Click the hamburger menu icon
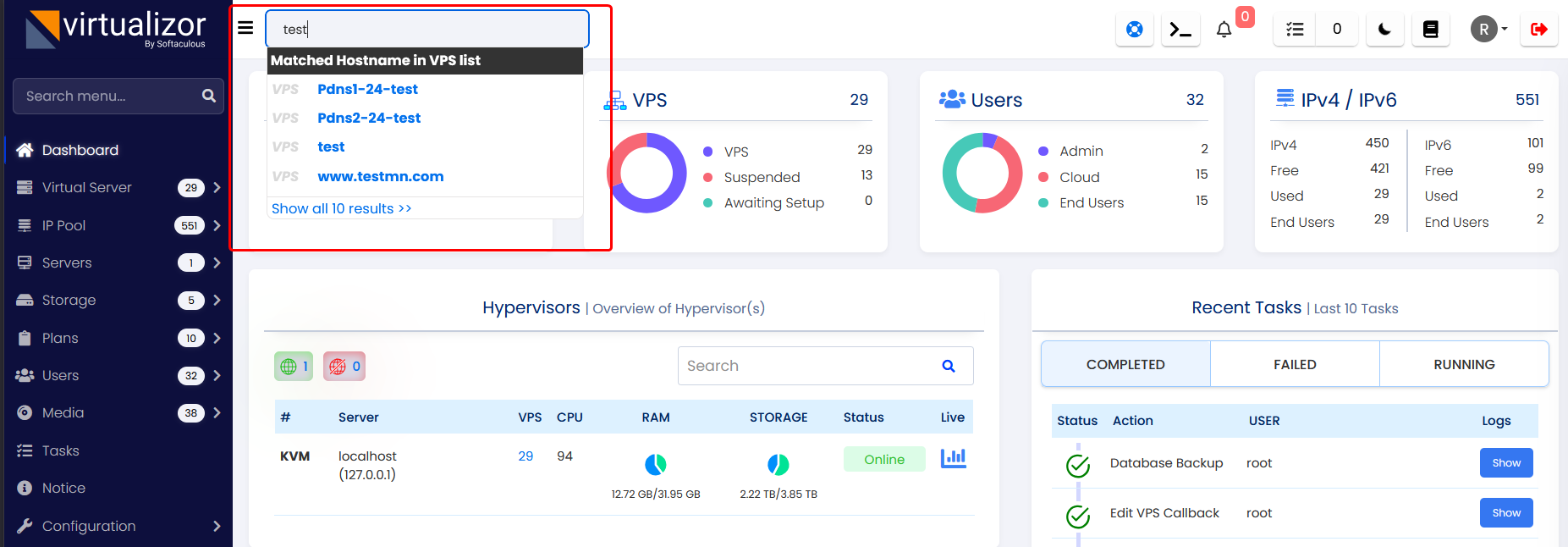The width and height of the screenshot is (1568, 547). 245,28
